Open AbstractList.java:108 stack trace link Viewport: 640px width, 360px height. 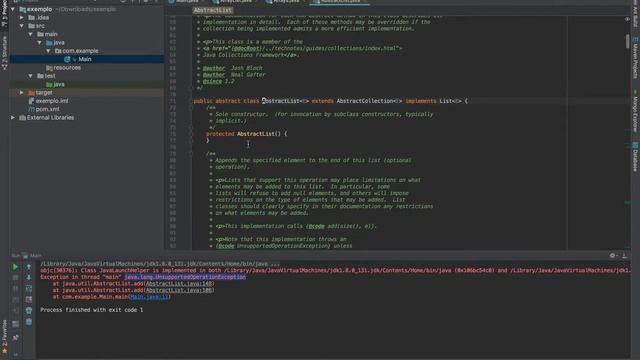click(x=179, y=290)
